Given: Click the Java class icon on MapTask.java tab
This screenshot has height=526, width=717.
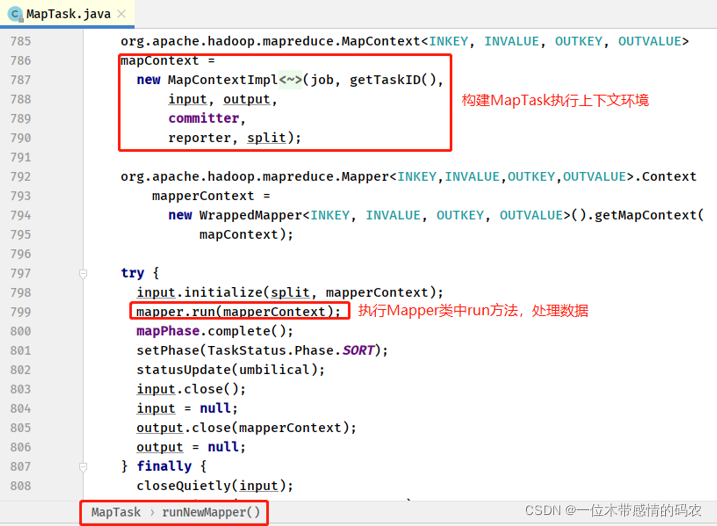Looking at the screenshot, I should click(x=15, y=13).
